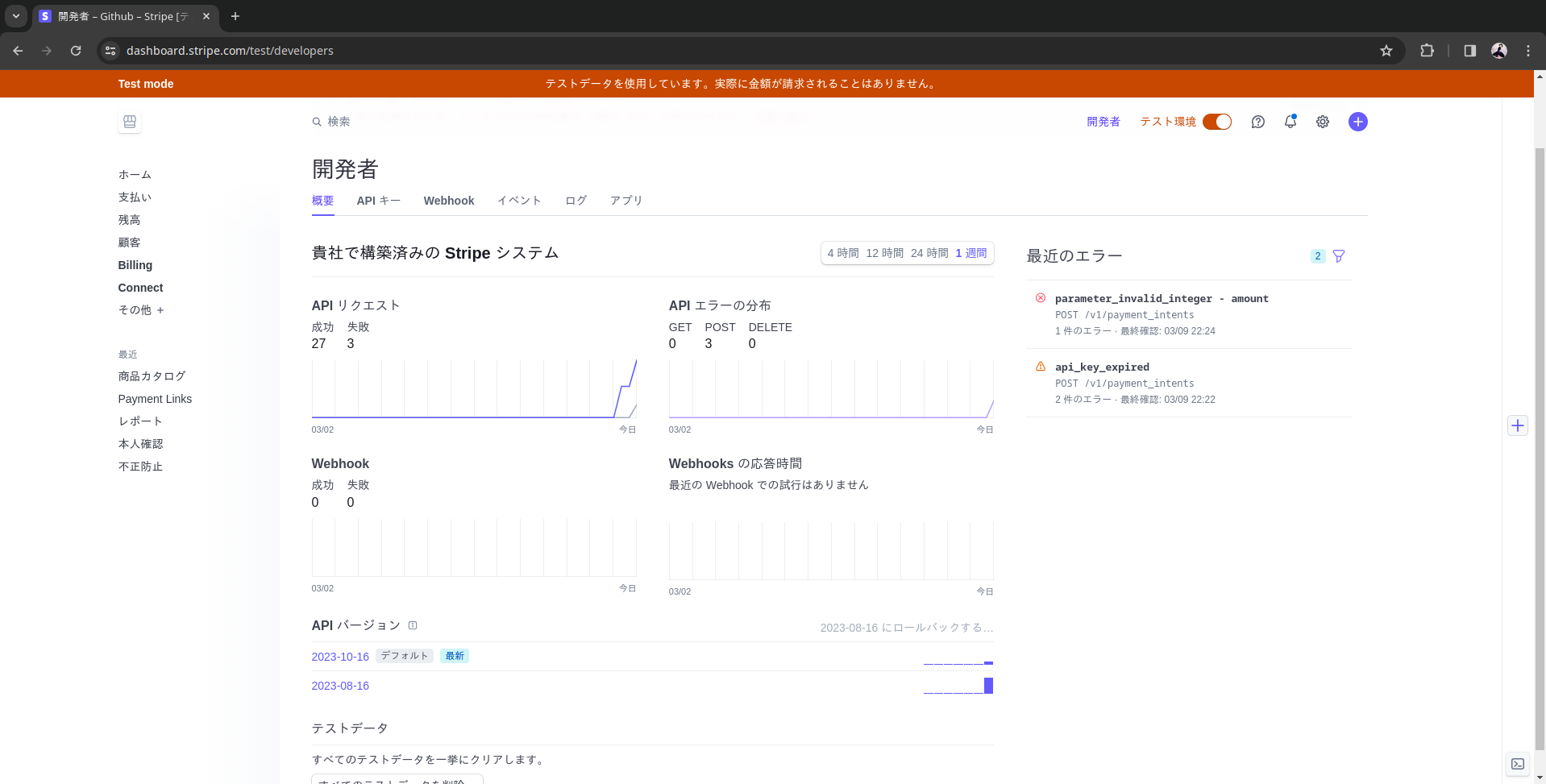Toggle the テスト環境 test mode switch
The image size is (1546, 784).
point(1216,122)
